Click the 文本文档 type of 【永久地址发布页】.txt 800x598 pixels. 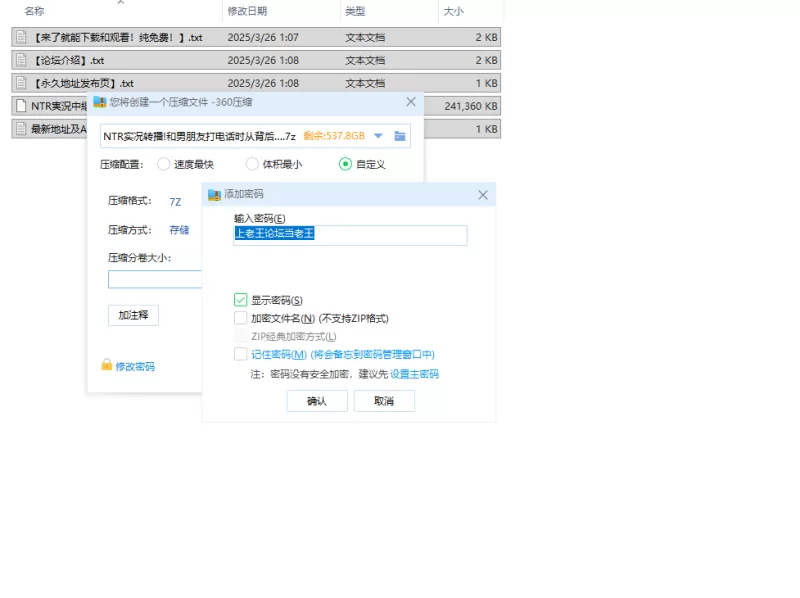tap(365, 83)
